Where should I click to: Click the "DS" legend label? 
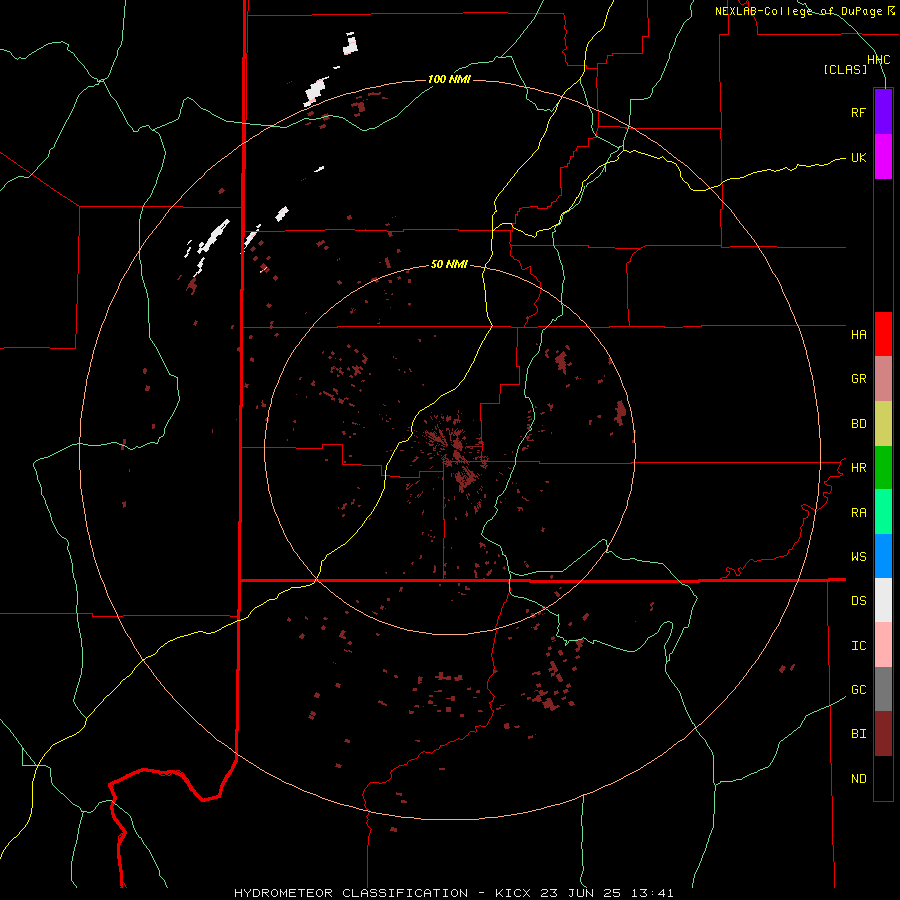[x=858, y=601]
